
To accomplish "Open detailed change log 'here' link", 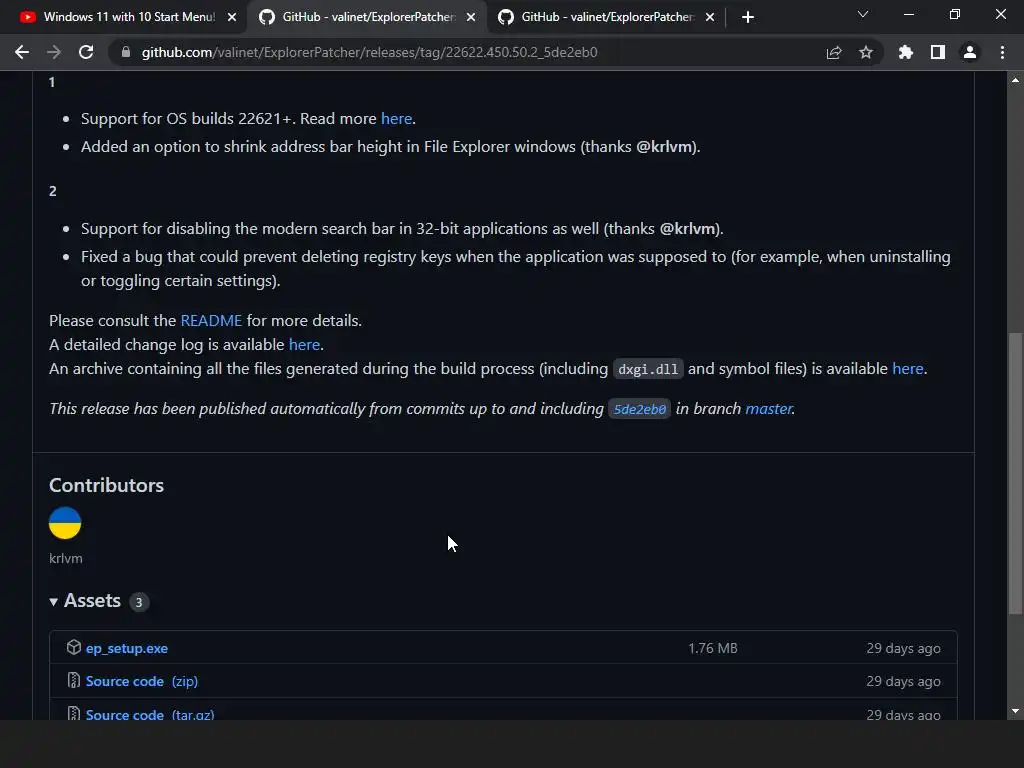I will coord(304,345).
